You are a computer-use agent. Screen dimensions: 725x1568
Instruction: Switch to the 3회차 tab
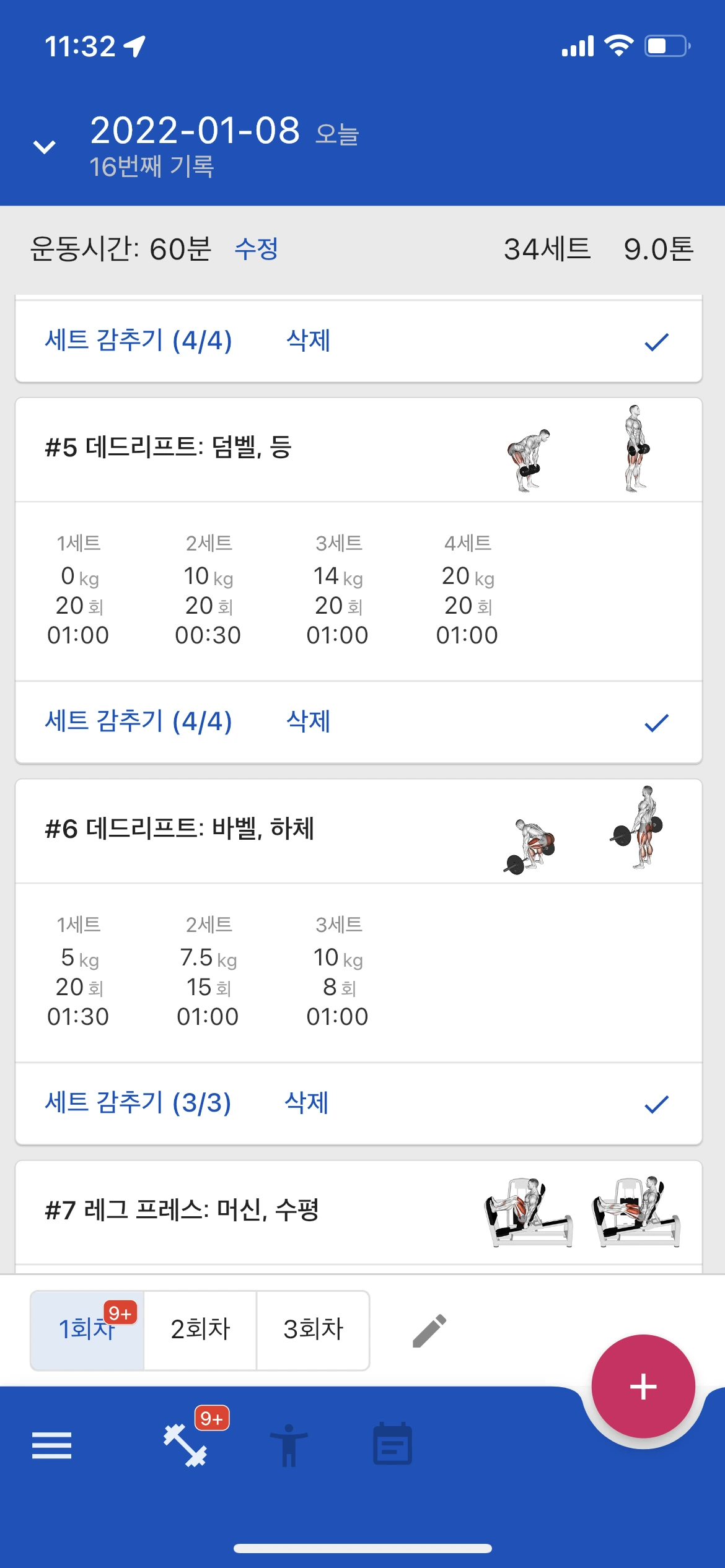pyautogui.click(x=313, y=1330)
